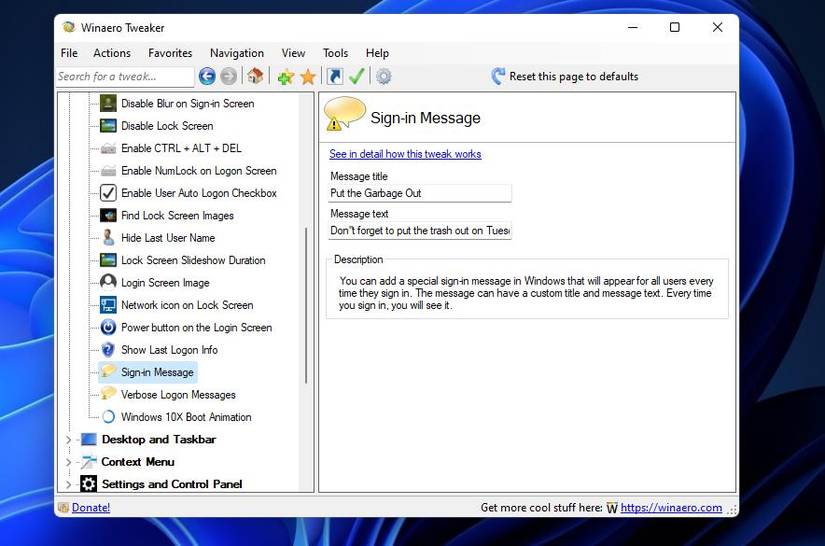This screenshot has width=825, height=546.
Task: Click the power icon beside Power button on Login Screen
Action: click(108, 327)
